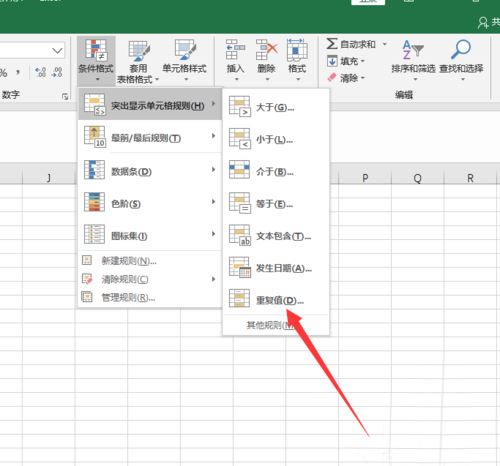Open 单元格样式 cell styles gallery
The width and height of the screenshot is (500, 466).
click(184, 61)
